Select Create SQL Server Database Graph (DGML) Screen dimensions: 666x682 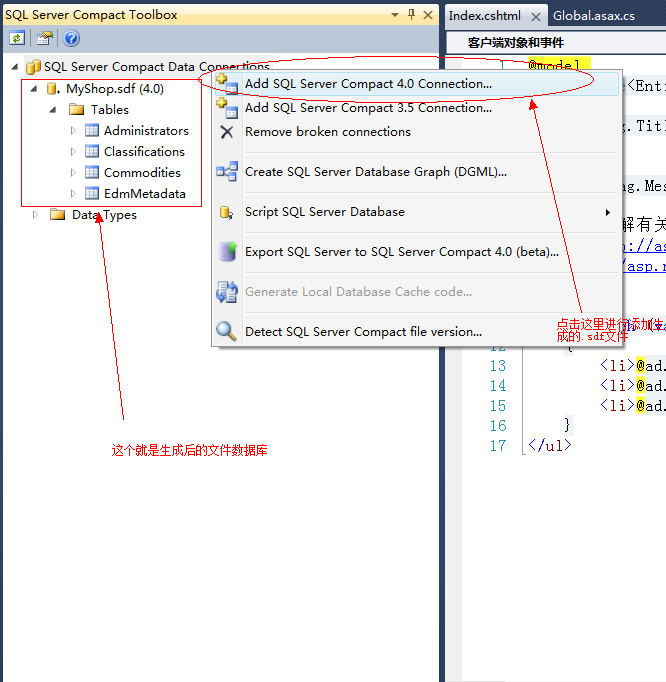click(417, 171)
